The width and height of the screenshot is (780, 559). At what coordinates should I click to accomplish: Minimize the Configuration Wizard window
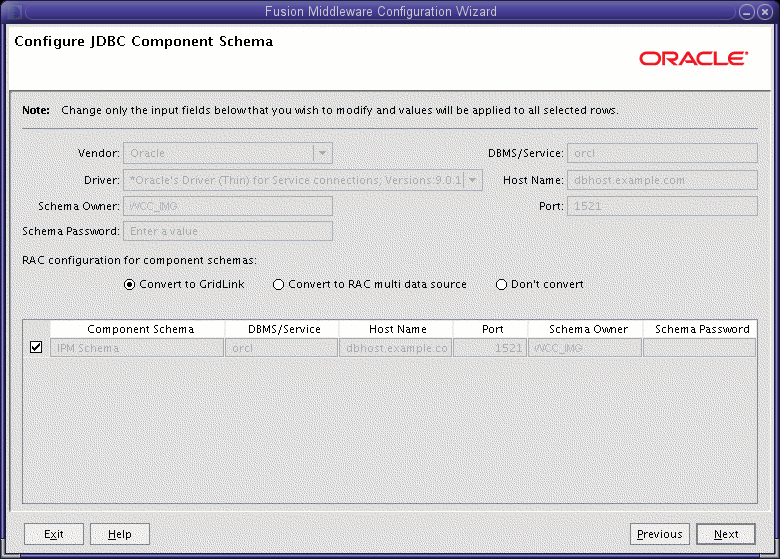747,12
